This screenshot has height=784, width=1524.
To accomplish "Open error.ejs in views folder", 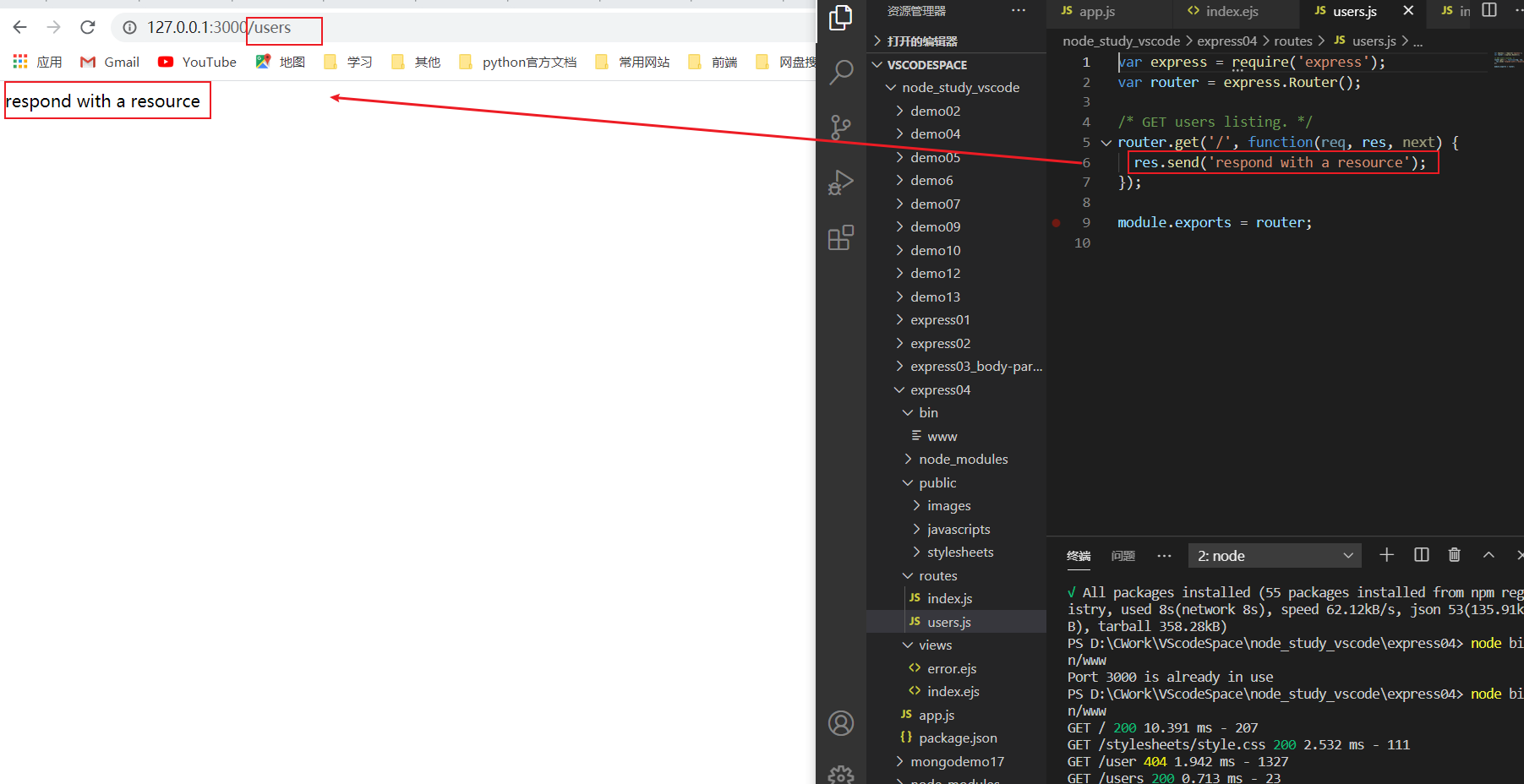I will click(956, 668).
